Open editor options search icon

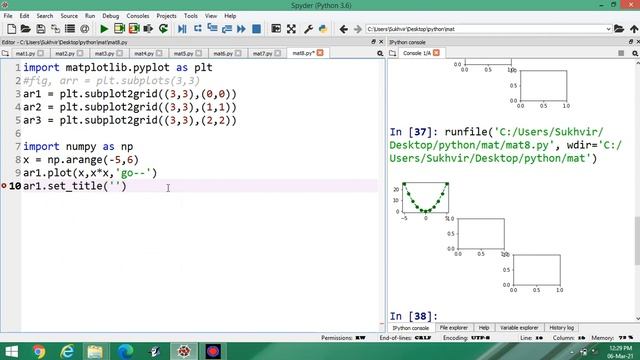pyautogui.click(x=380, y=53)
